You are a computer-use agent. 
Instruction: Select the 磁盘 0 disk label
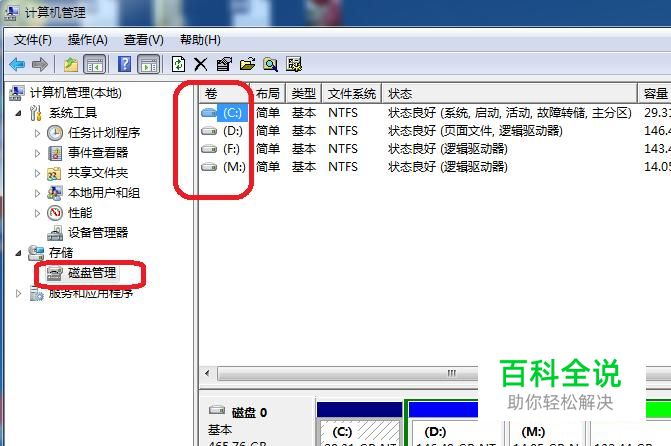[249, 413]
